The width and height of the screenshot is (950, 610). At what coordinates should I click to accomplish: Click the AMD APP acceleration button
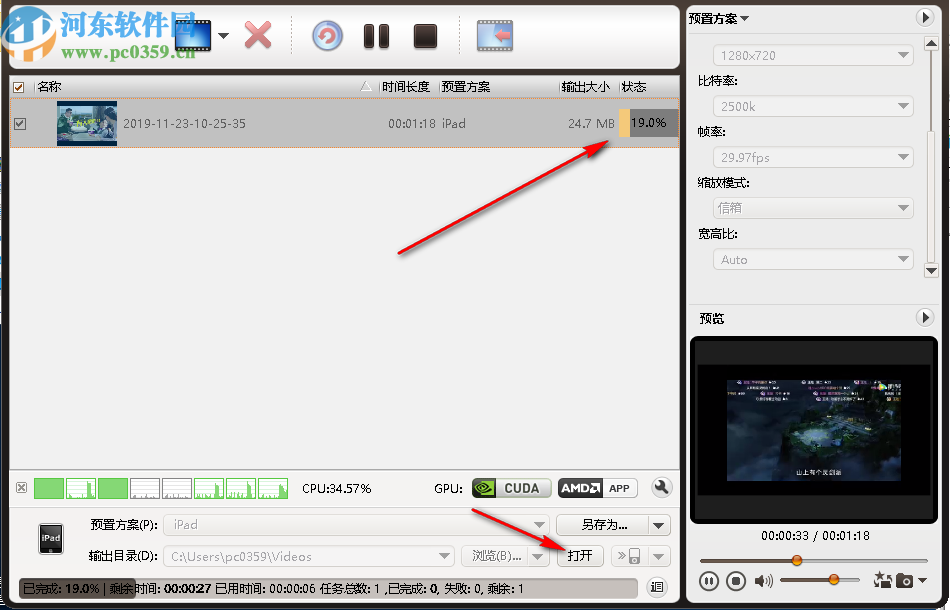[x=597, y=488]
